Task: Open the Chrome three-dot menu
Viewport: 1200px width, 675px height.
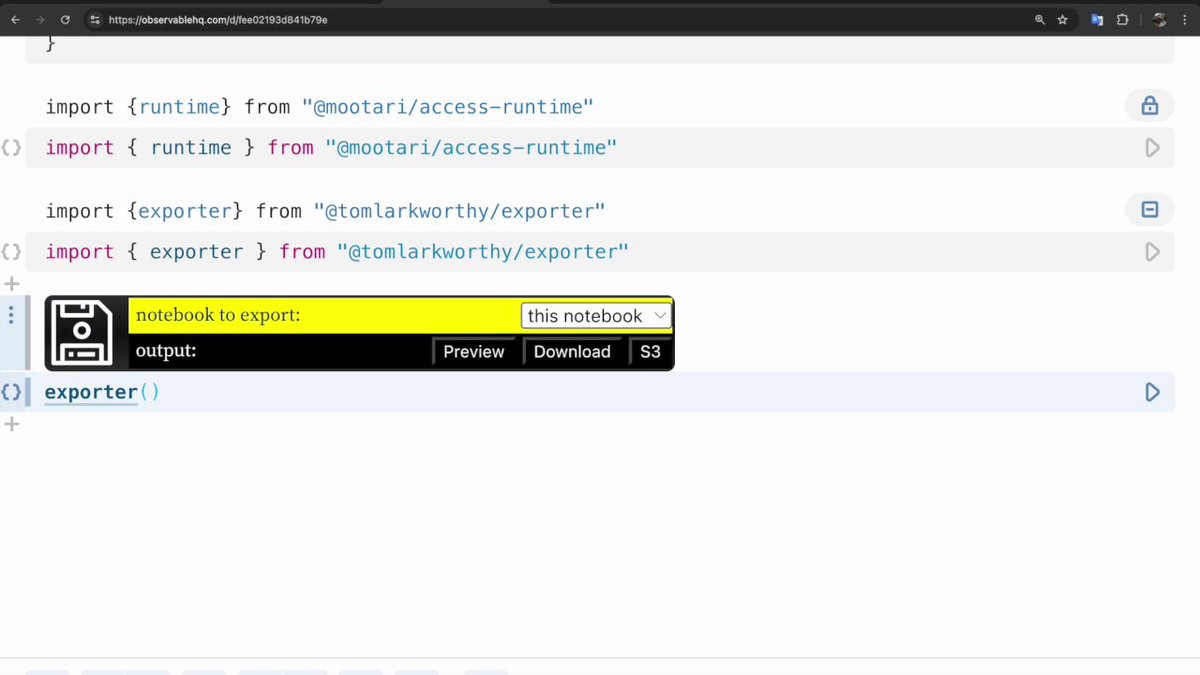Action: 1185,19
